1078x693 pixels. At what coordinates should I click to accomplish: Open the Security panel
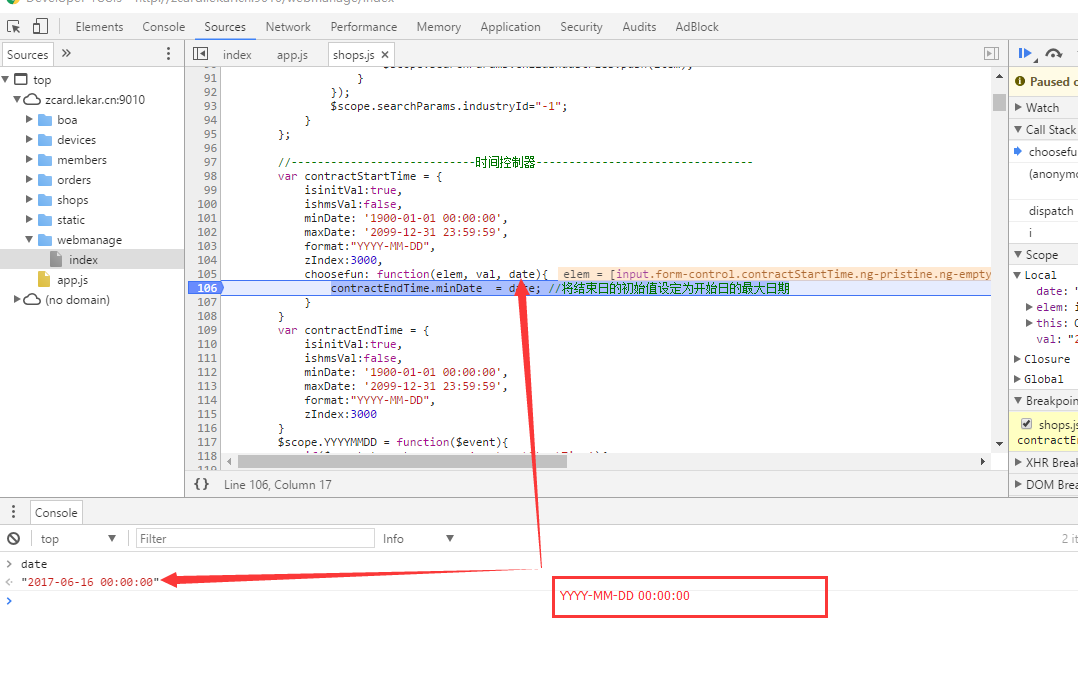point(581,27)
